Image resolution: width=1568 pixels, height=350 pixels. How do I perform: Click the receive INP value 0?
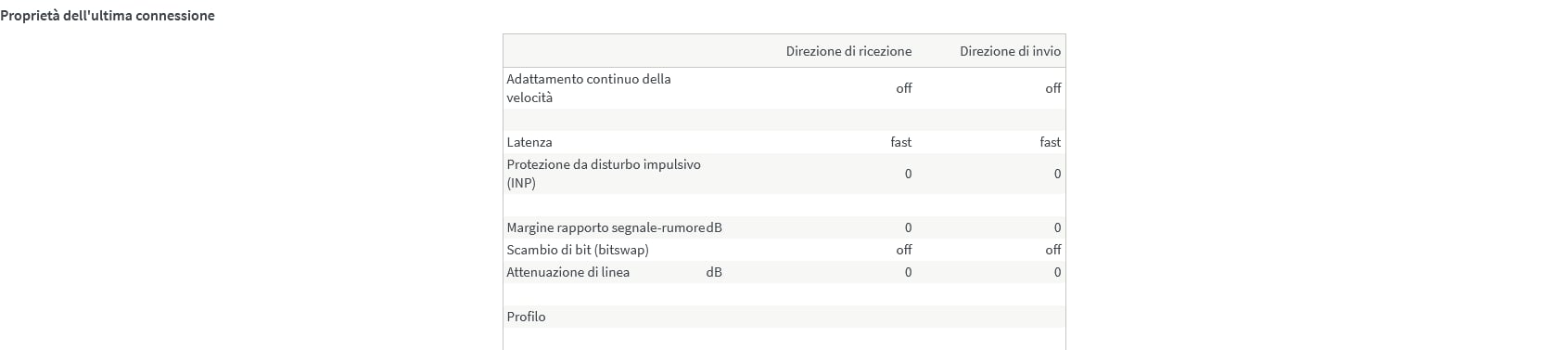click(908, 174)
